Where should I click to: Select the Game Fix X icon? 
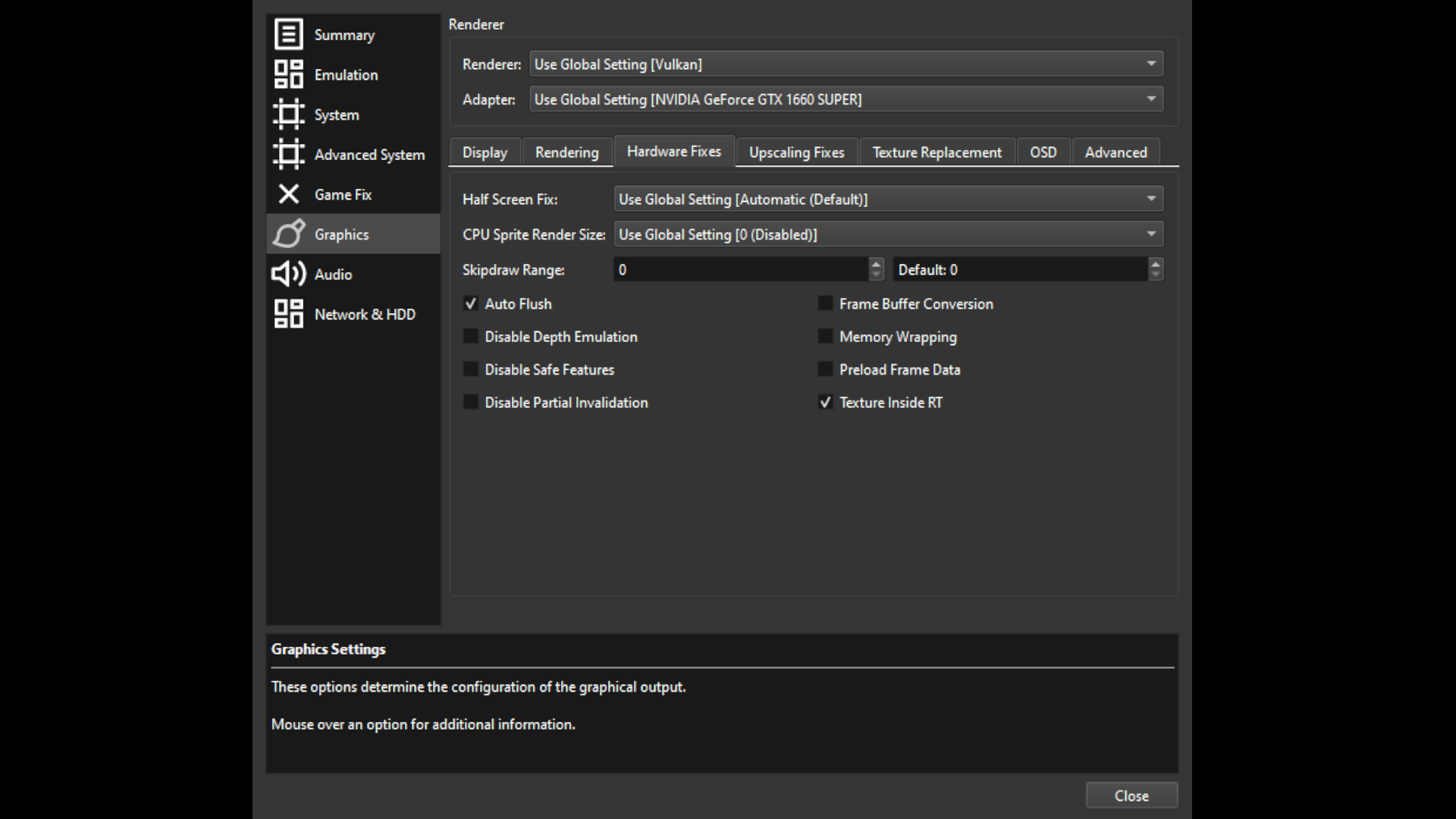click(x=288, y=194)
